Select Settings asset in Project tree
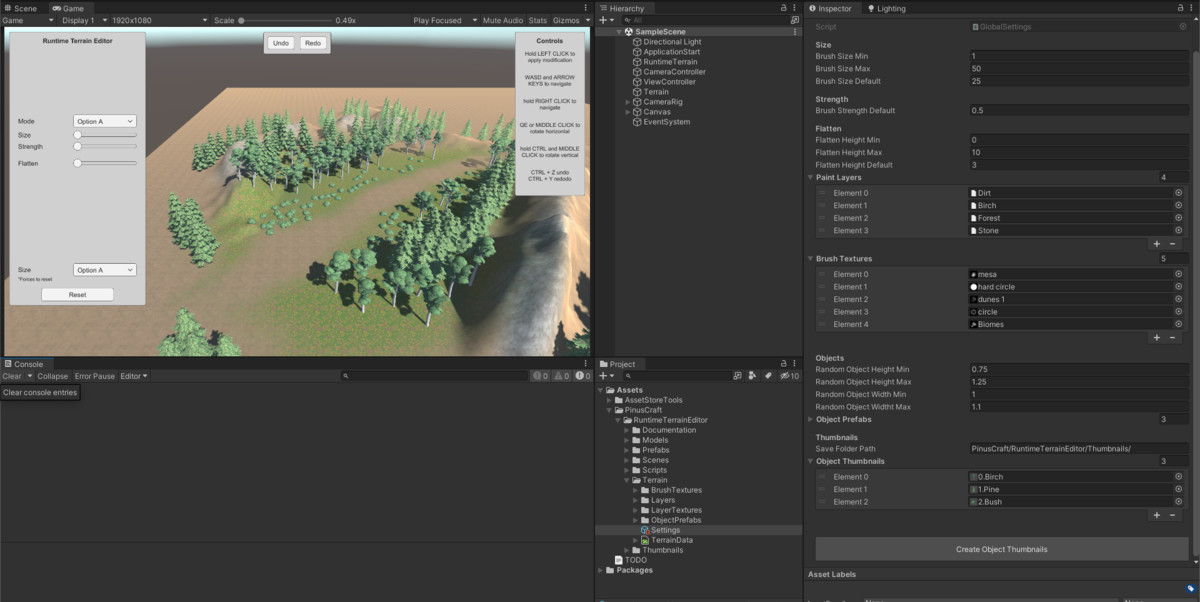Image resolution: width=1200 pixels, height=602 pixels. [x=665, y=530]
